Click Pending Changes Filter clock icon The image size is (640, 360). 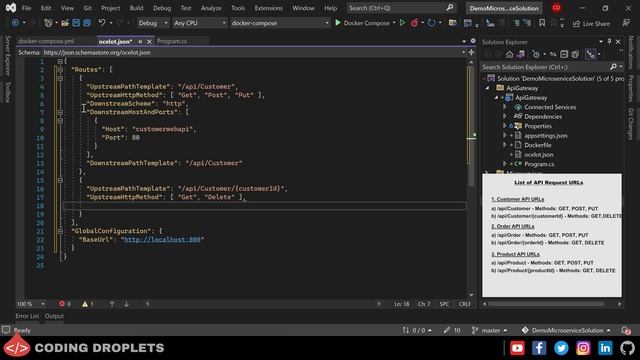point(536,54)
